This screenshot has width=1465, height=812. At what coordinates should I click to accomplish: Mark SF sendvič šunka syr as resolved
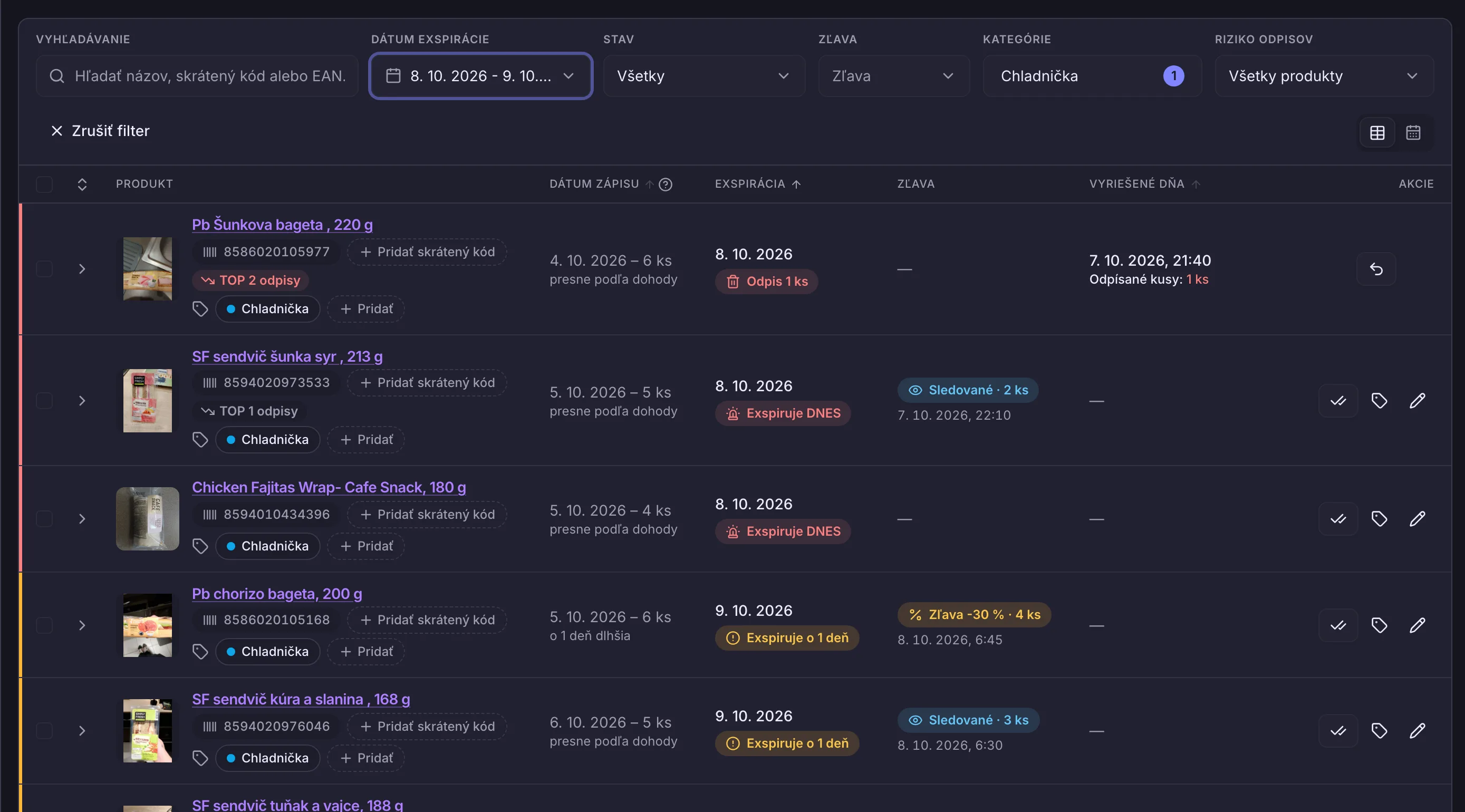(x=1337, y=401)
